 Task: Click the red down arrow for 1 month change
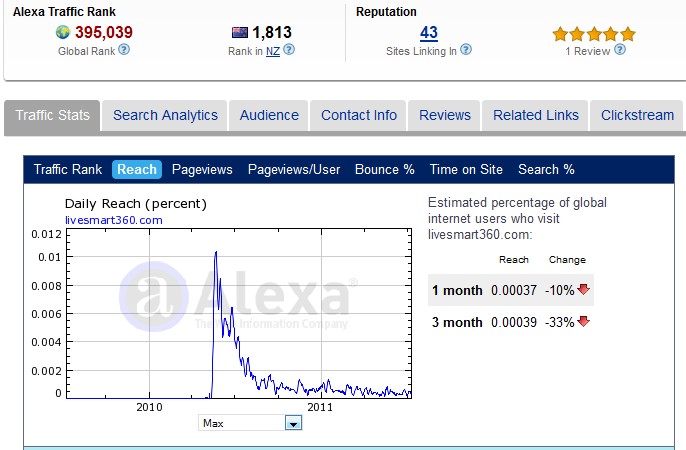point(584,289)
